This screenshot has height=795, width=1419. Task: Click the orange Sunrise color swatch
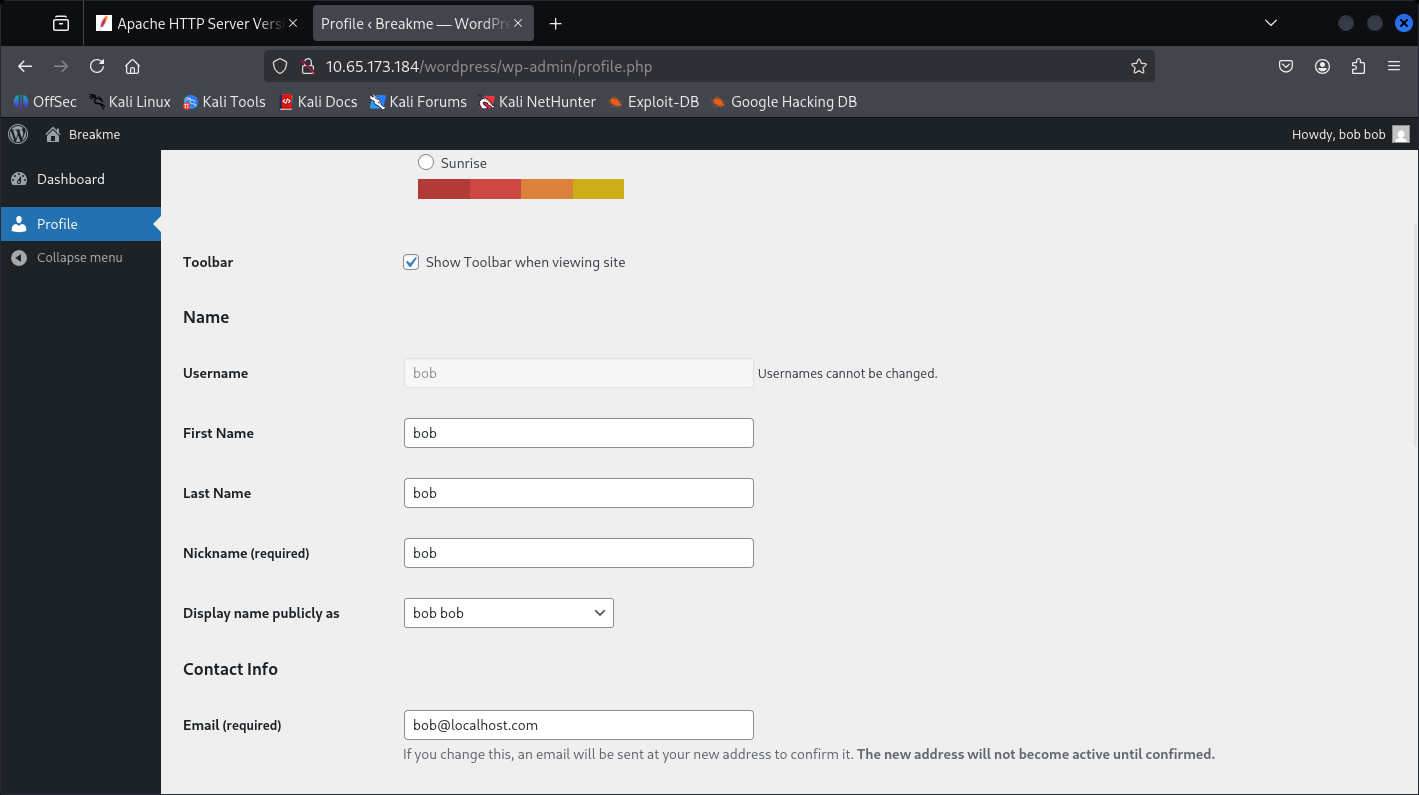point(547,189)
